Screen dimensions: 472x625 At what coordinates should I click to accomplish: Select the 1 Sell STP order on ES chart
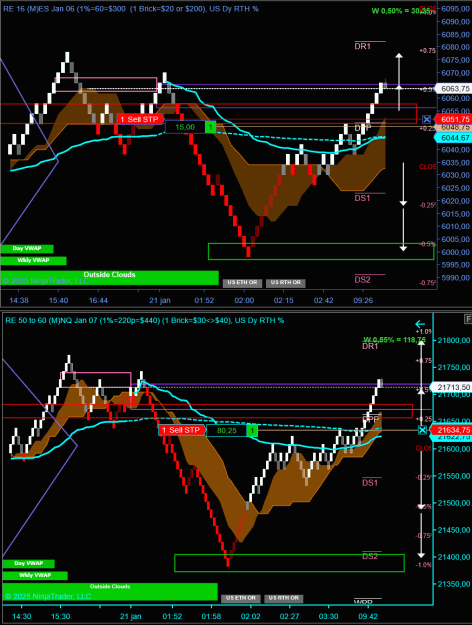140,119
